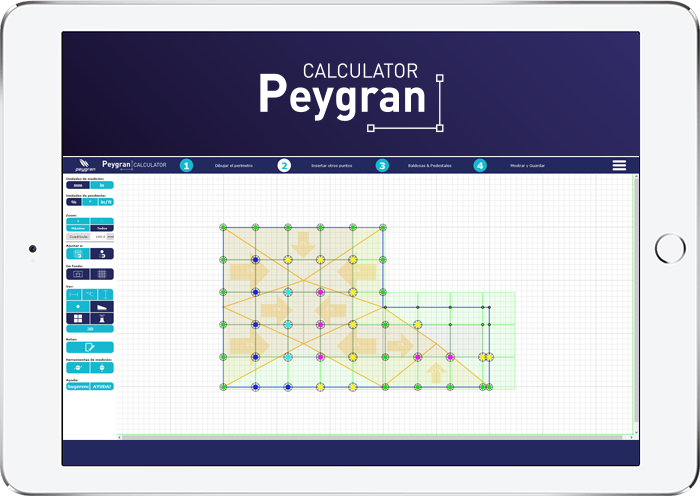
Task: Select mm measurement units
Action: [x=78, y=185]
